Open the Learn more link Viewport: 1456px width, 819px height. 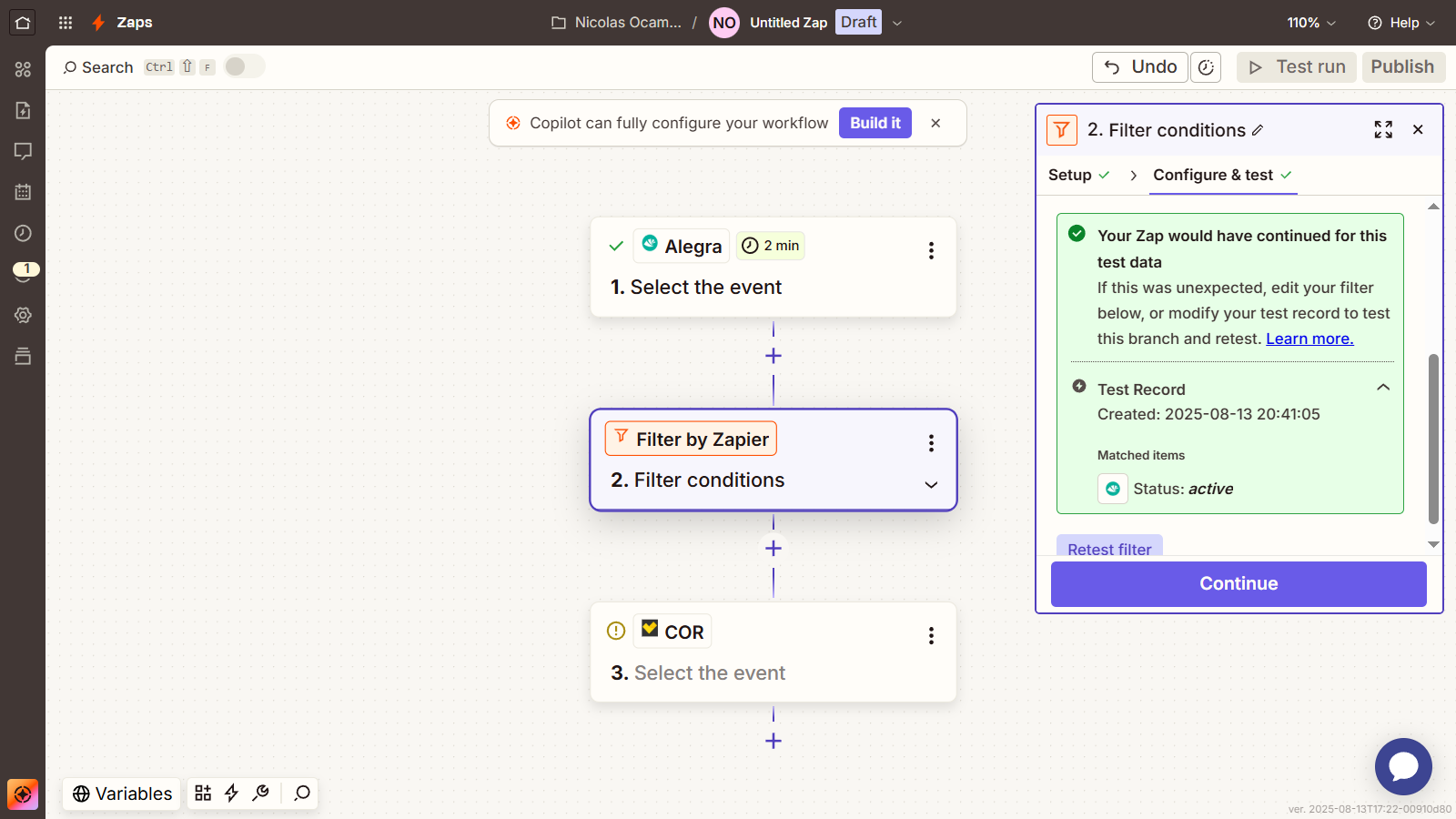[x=1309, y=339]
